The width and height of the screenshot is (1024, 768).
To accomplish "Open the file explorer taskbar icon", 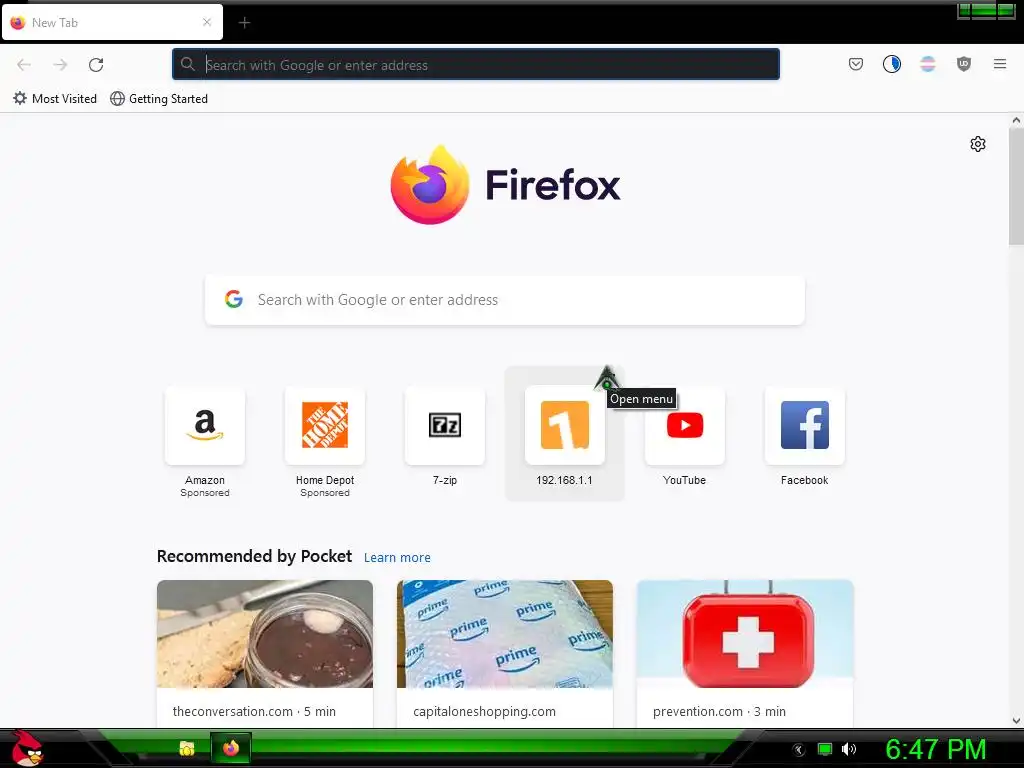I will (x=187, y=748).
